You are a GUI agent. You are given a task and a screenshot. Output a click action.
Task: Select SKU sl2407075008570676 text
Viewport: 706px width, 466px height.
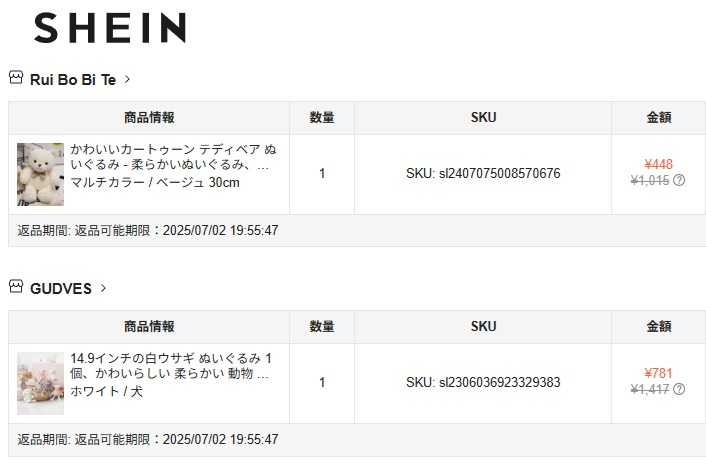[x=483, y=174]
